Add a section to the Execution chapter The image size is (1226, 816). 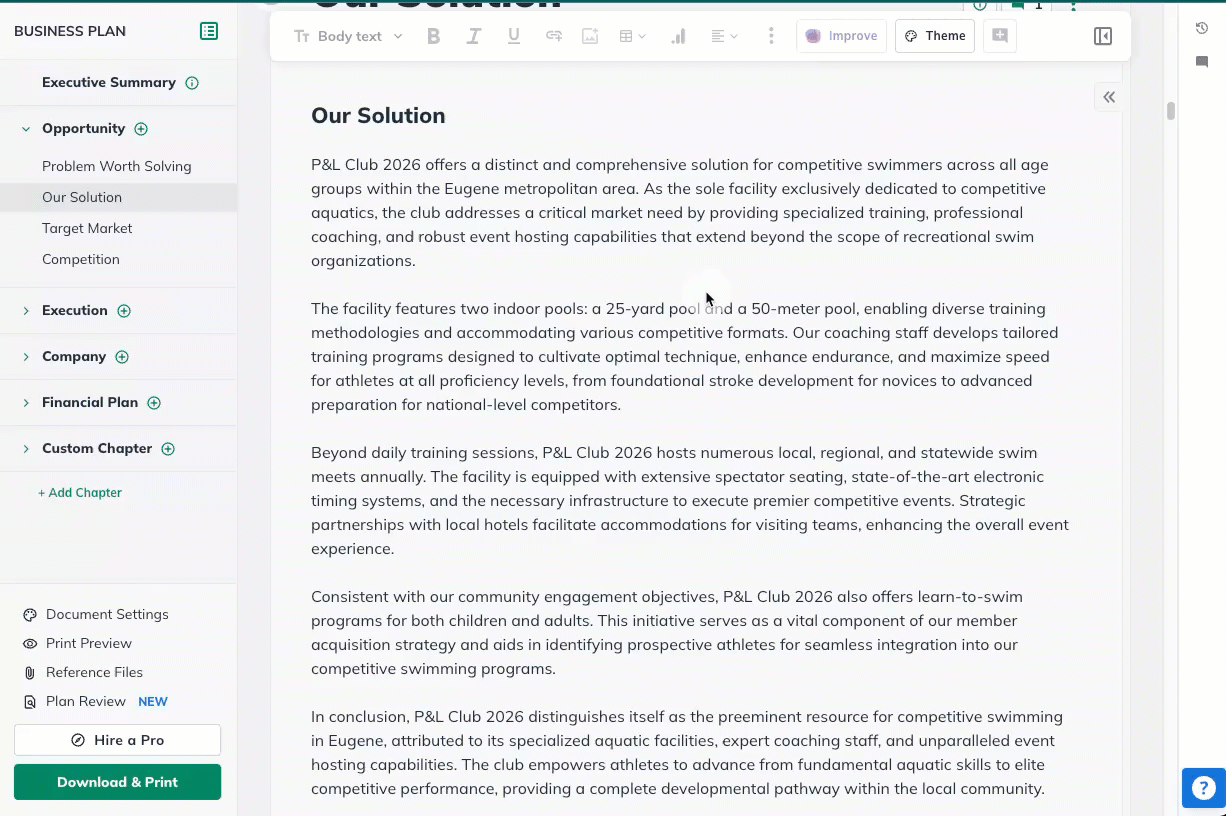(x=124, y=311)
